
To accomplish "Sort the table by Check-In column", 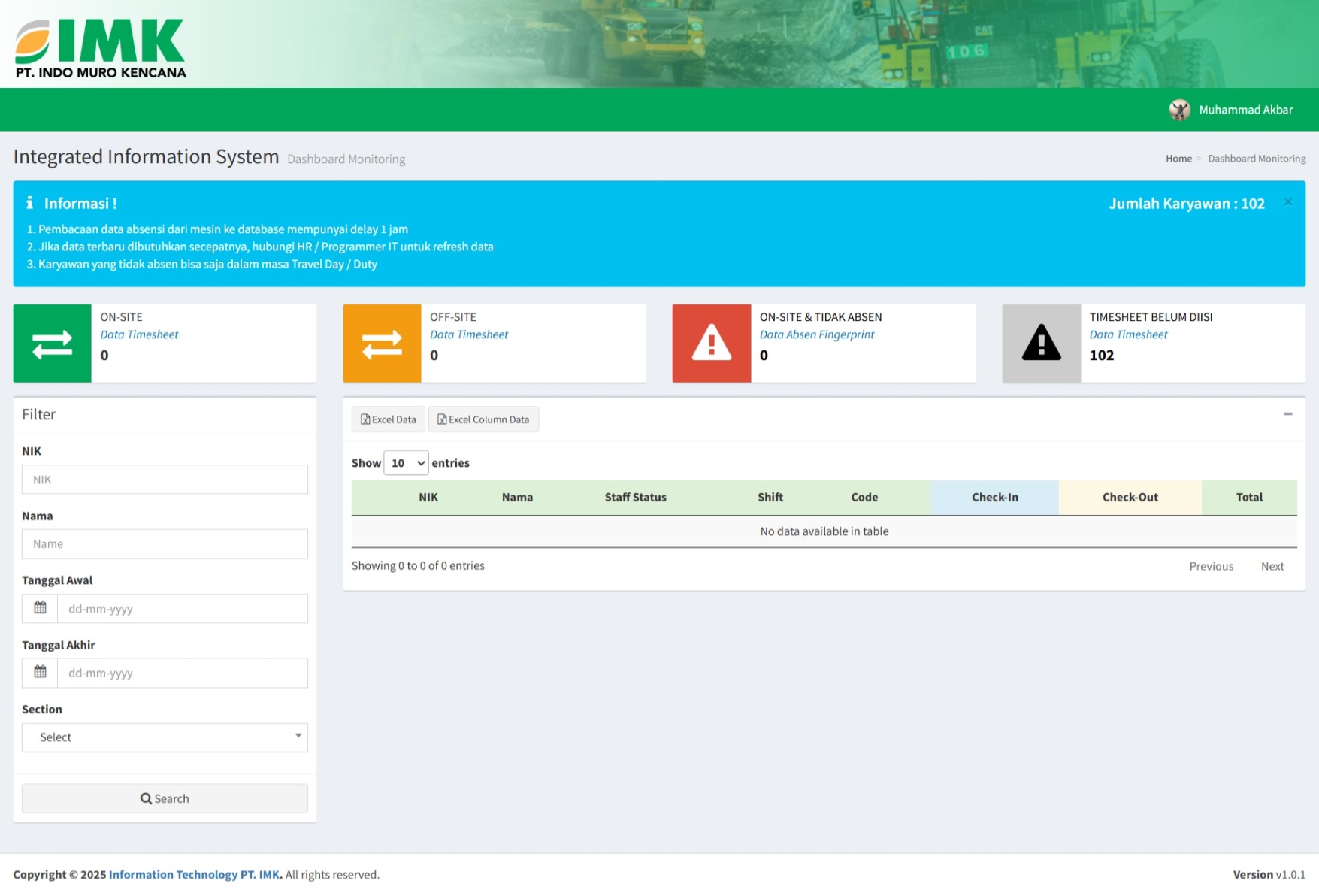I will click(994, 498).
